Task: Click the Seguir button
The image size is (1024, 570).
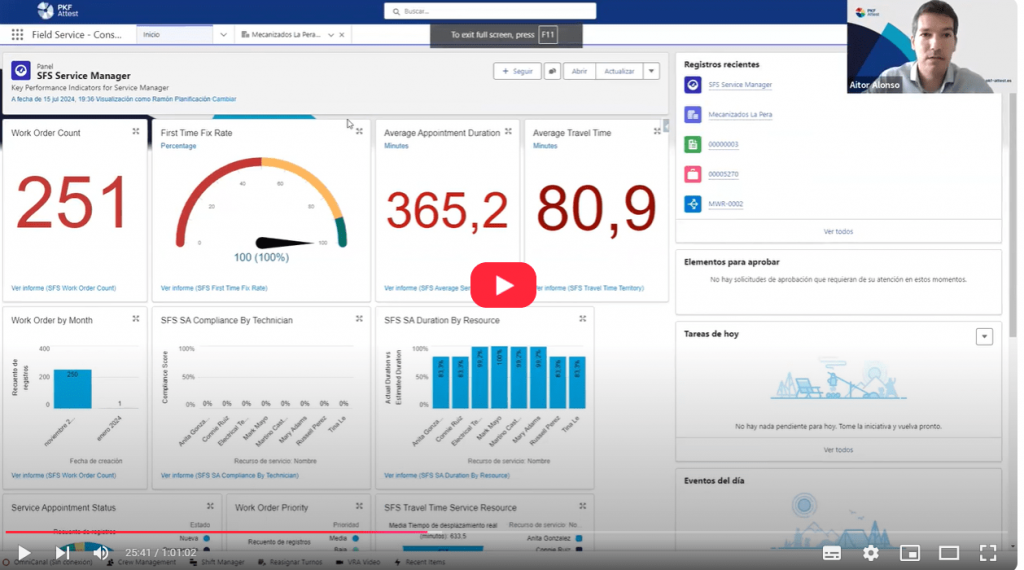Action: click(x=518, y=71)
